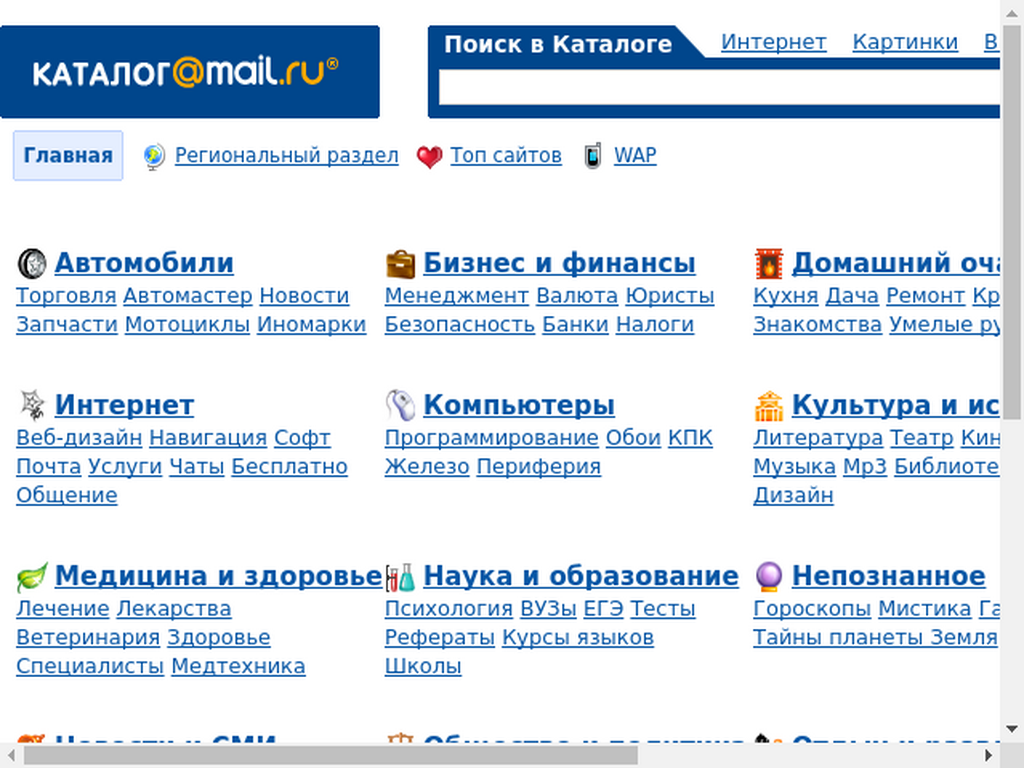
Task: Click the Железо link
Action: tap(427, 467)
